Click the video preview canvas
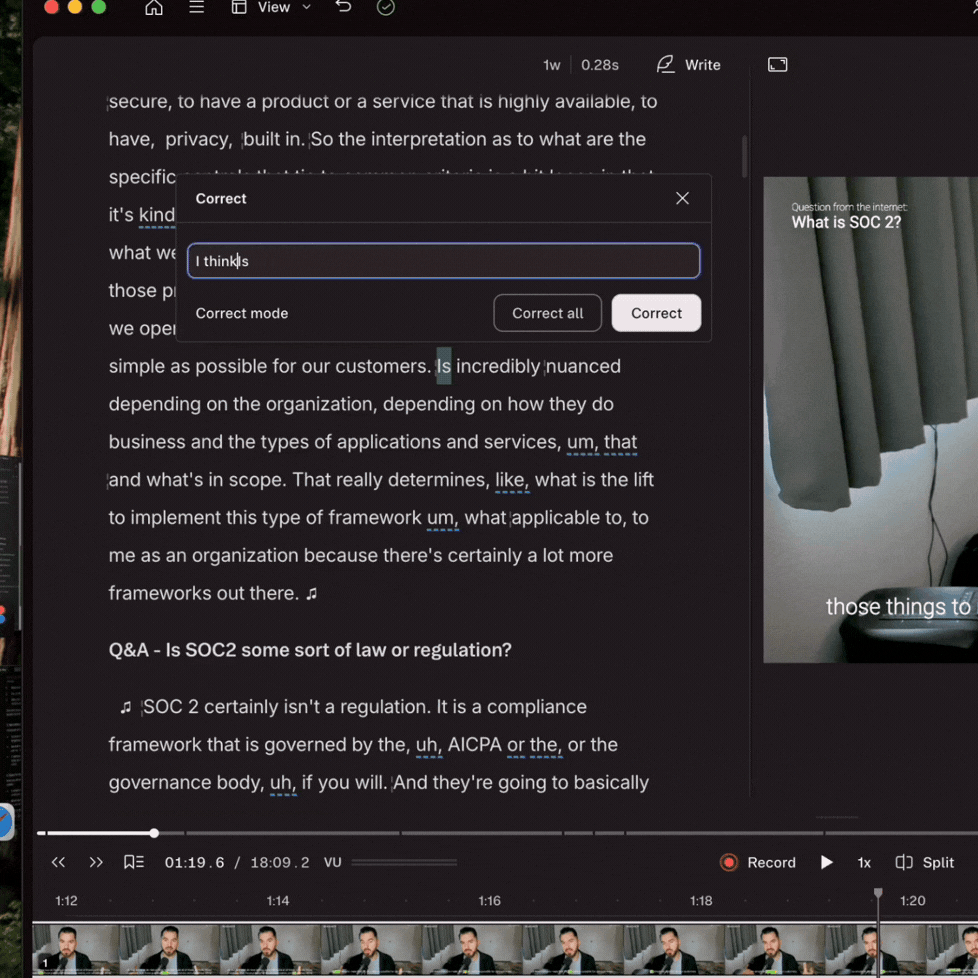Viewport: 978px width, 978px height. click(870, 420)
